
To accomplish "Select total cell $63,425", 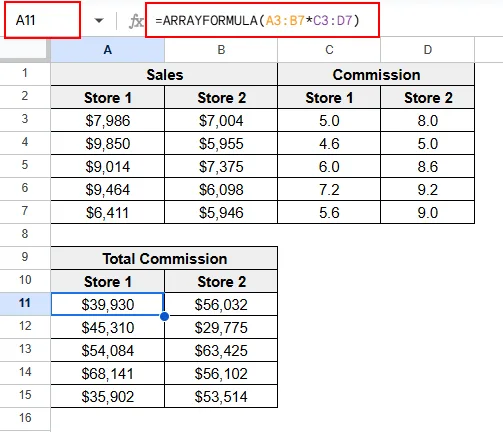I will (x=221, y=350).
